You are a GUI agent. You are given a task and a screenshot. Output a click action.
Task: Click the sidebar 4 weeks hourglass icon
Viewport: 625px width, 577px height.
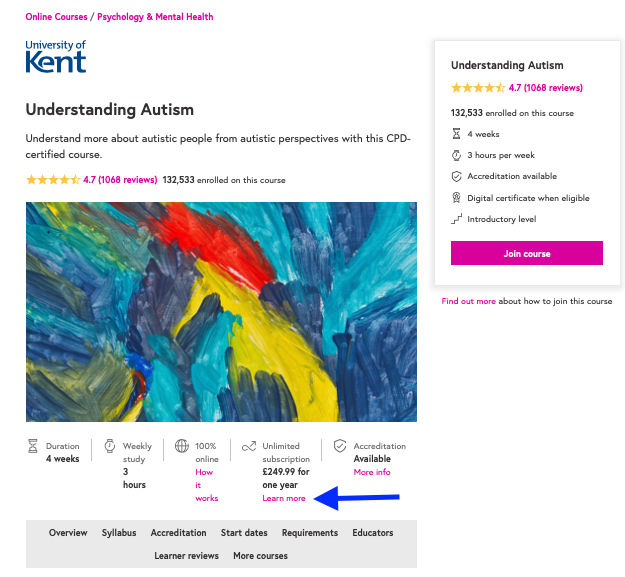[456, 134]
